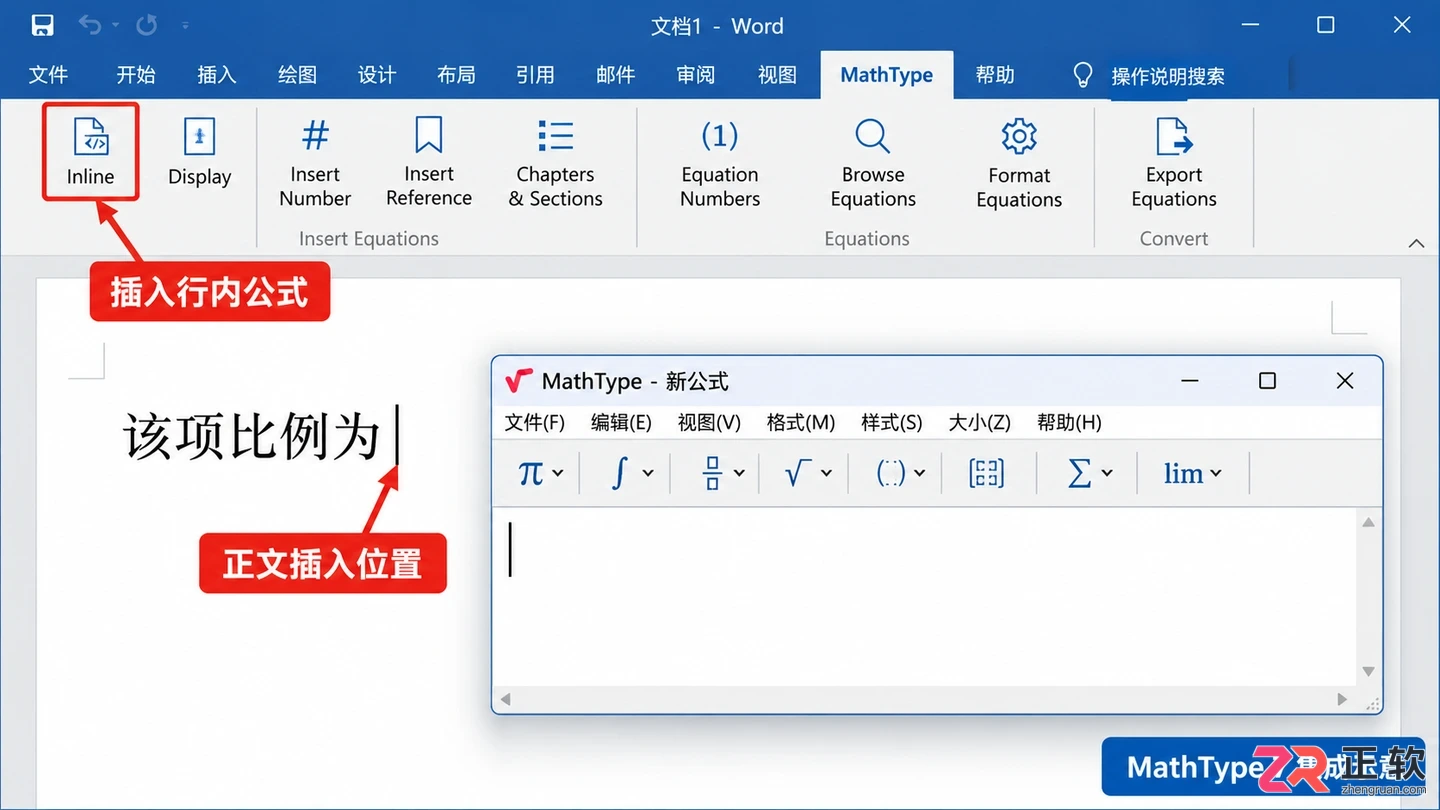The image size is (1440, 810).
Task: Switch to the 开始 tab
Action: pyautogui.click(x=136, y=75)
